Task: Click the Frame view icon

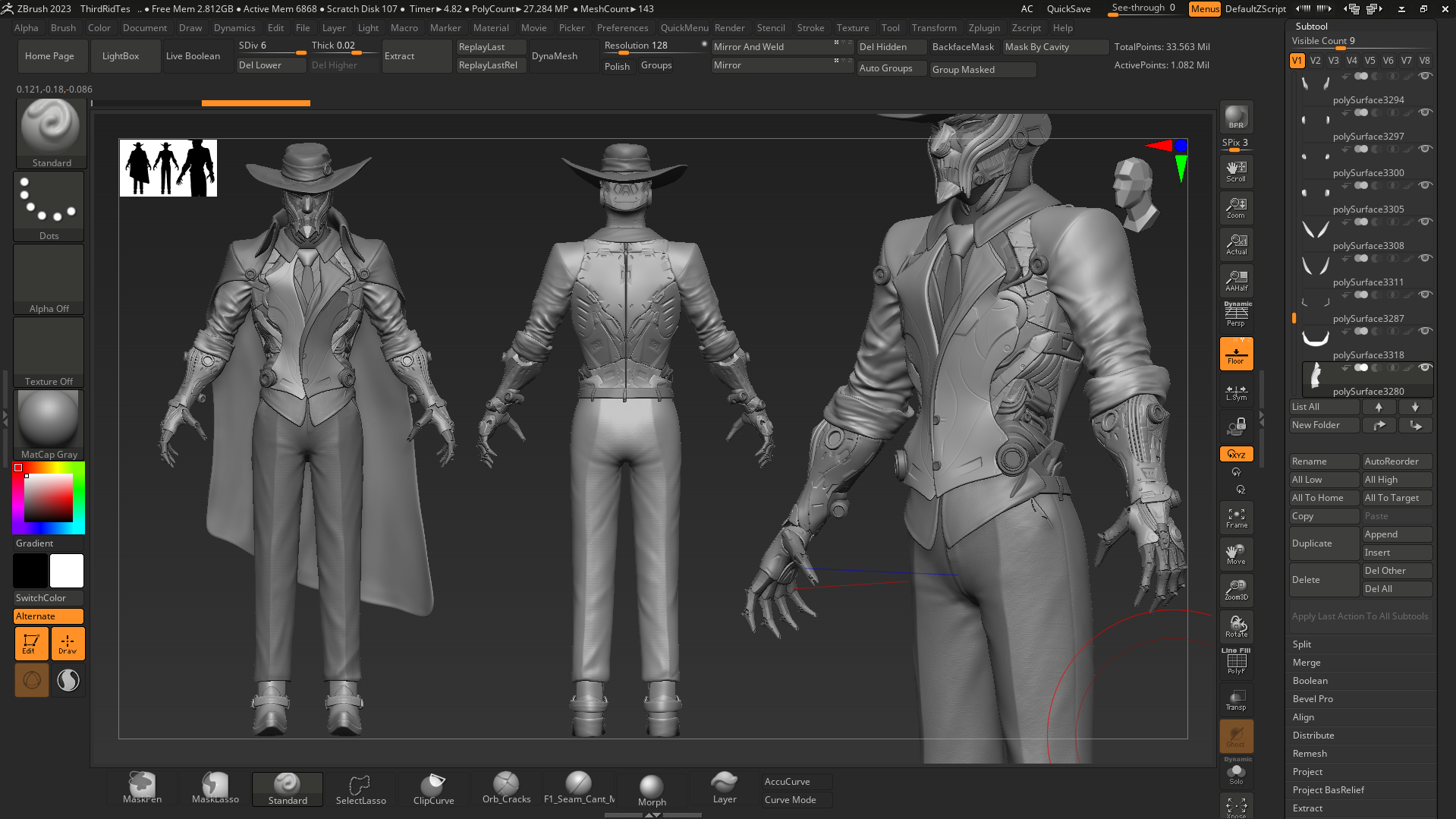Action: click(1236, 518)
